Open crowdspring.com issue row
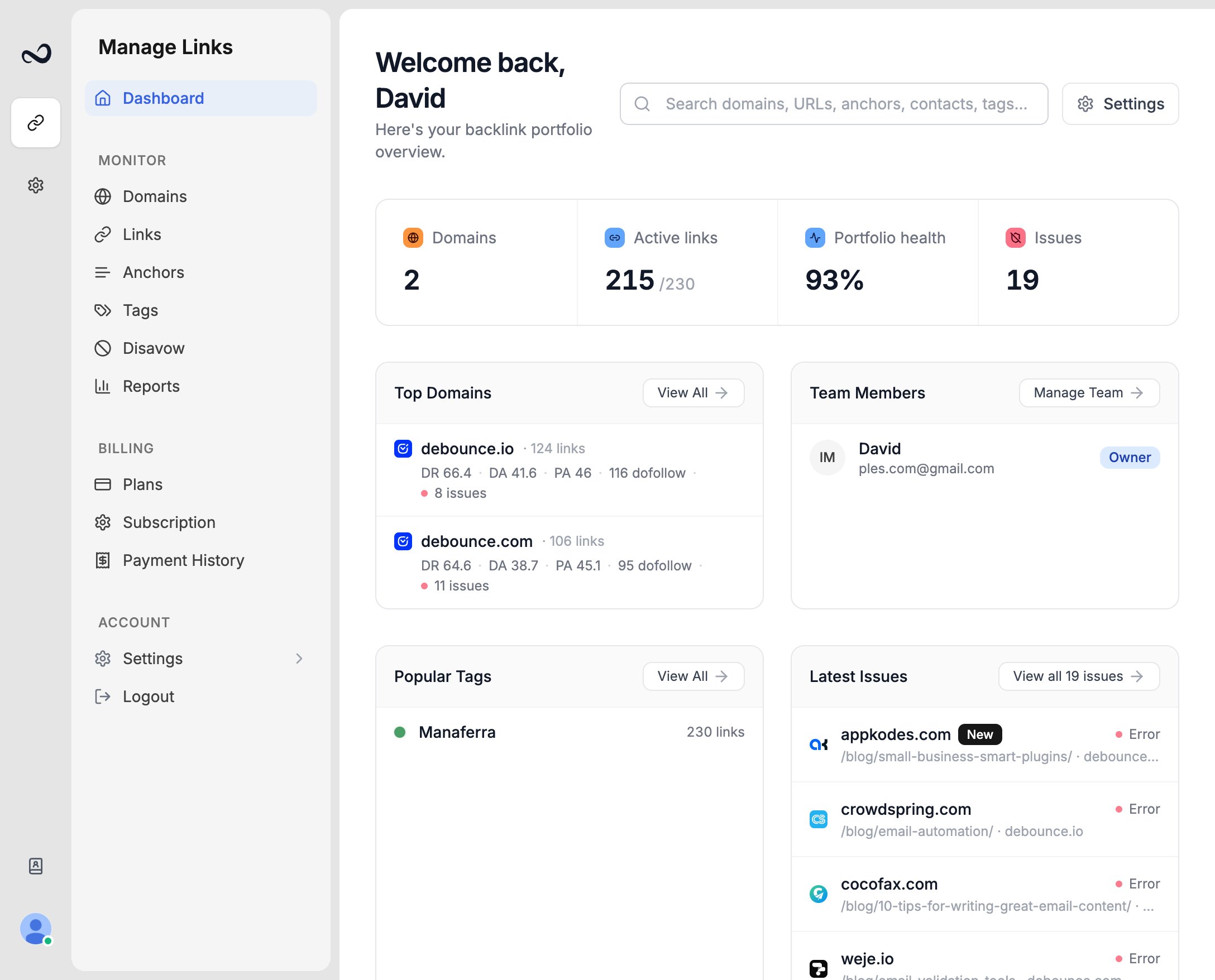The height and width of the screenshot is (980, 1215). pos(984,820)
